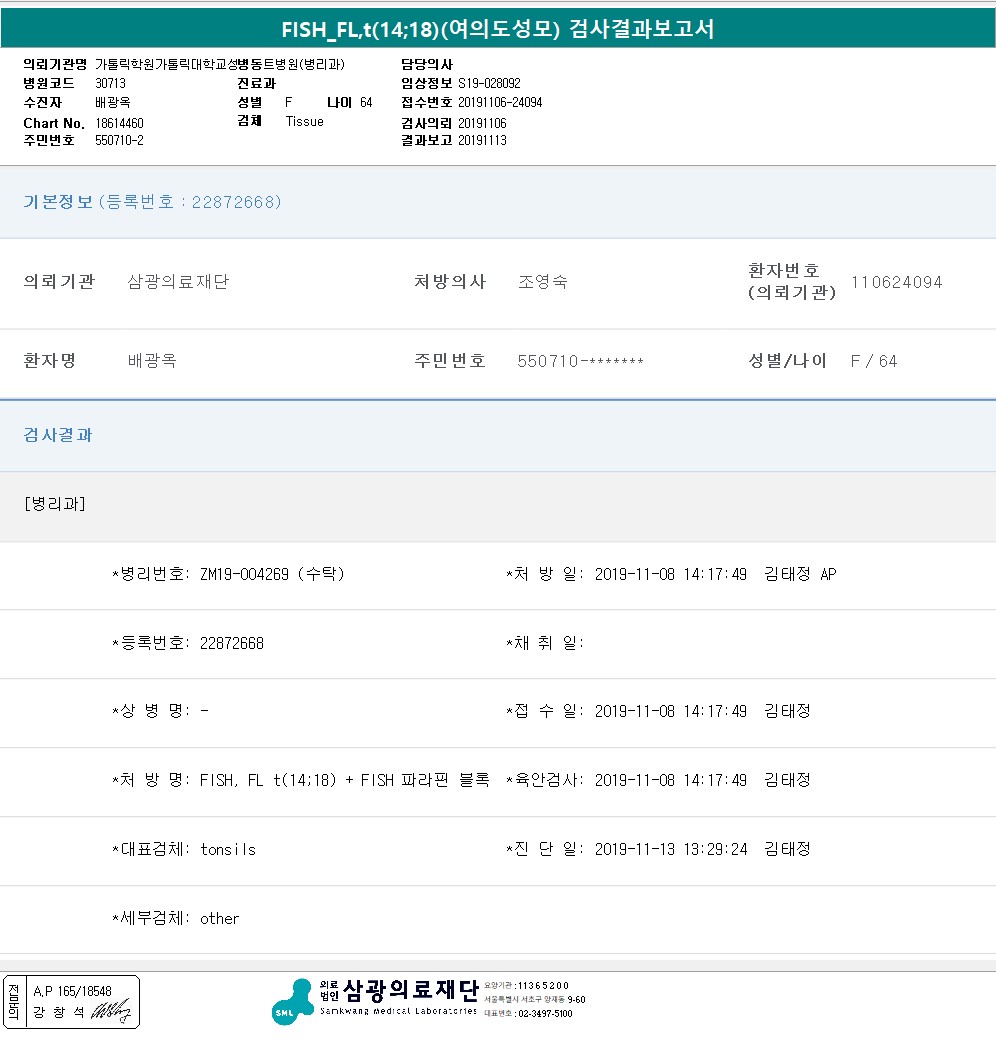Click the [병리과] department row
This screenshot has width=996, height=1040.
pos(54,504)
